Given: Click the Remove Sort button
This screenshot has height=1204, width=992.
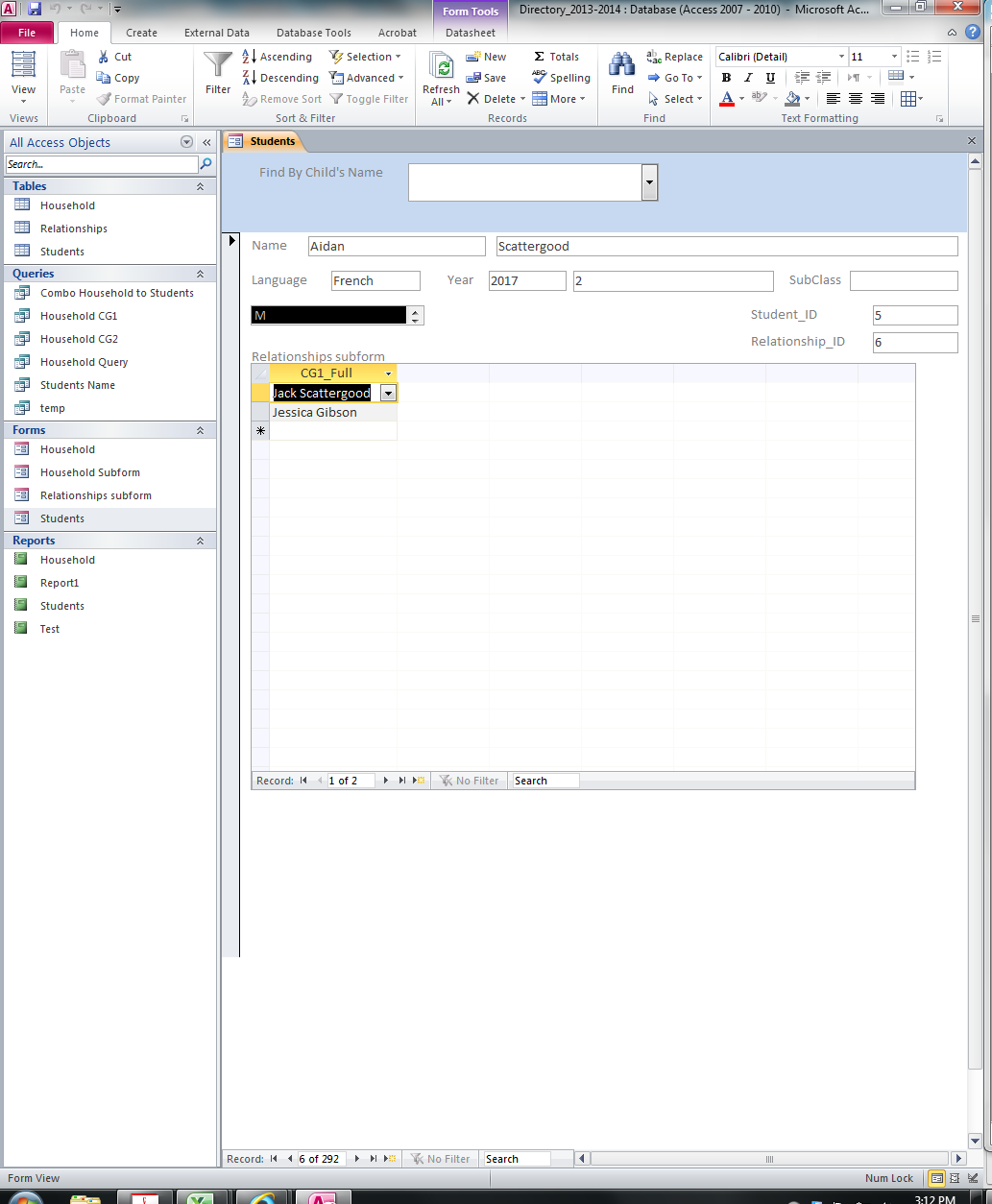Looking at the screenshot, I should [x=281, y=98].
